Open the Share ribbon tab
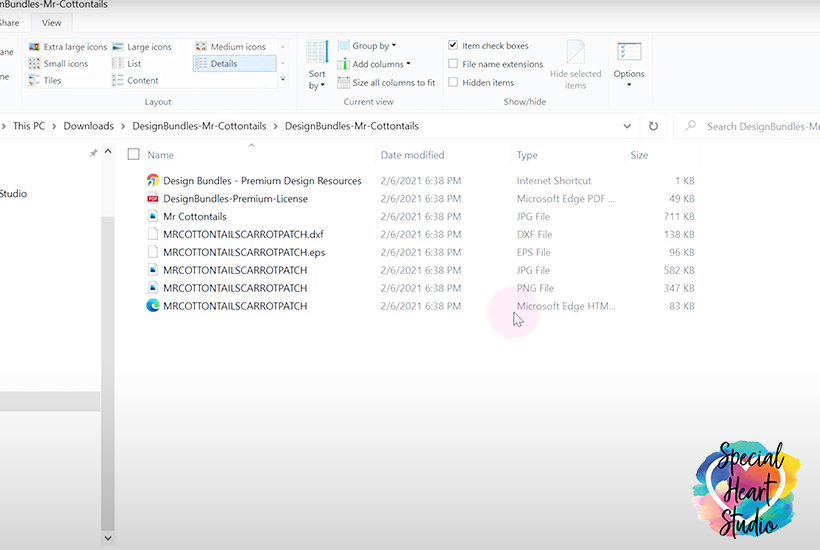Viewport: 820px width, 550px height. pyautogui.click(x=9, y=22)
